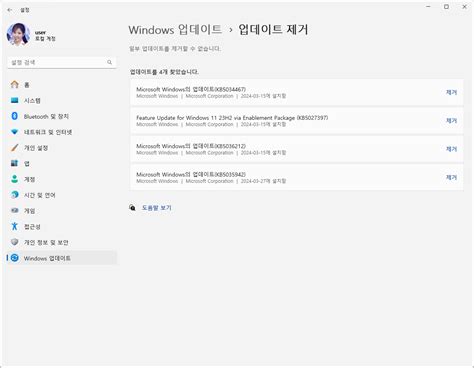
Task: Click the 업데이트 제거 page heading
Action: click(x=273, y=30)
